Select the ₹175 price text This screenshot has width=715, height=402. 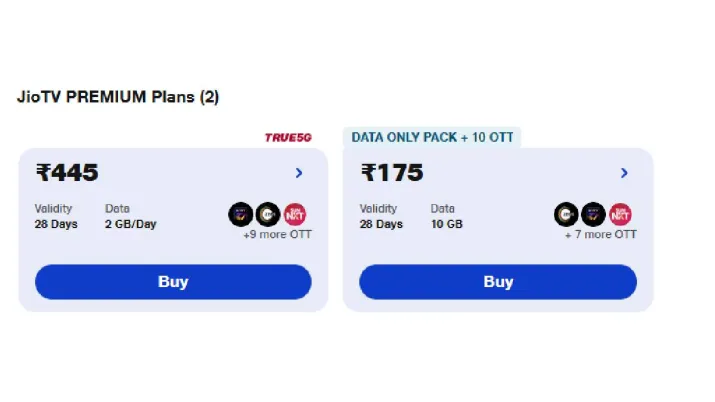(x=392, y=173)
